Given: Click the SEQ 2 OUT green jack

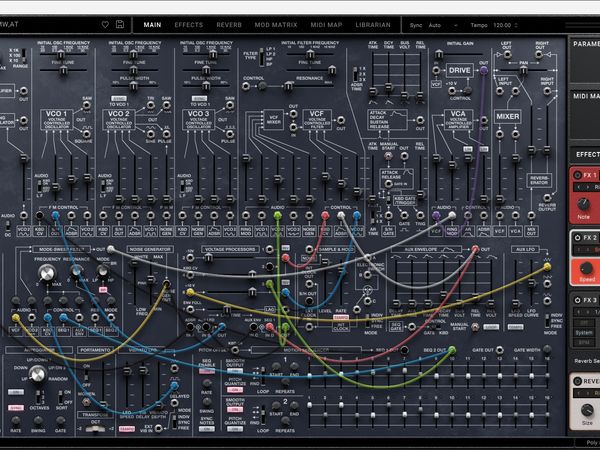Looking at the screenshot, I should click(x=452, y=350).
